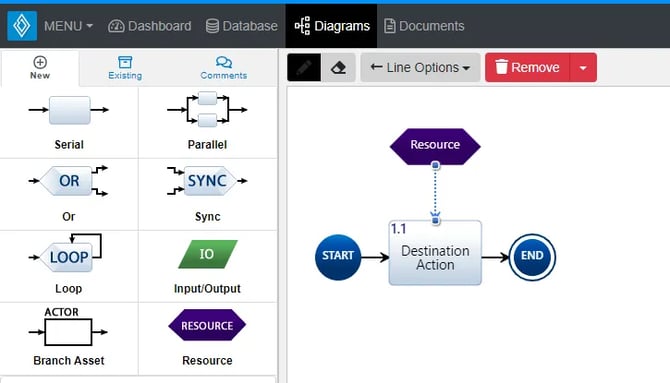The width and height of the screenshot is (670, 383).
Task: Click the dotted line's bottom handle
Action: click(x=435, y=221)
